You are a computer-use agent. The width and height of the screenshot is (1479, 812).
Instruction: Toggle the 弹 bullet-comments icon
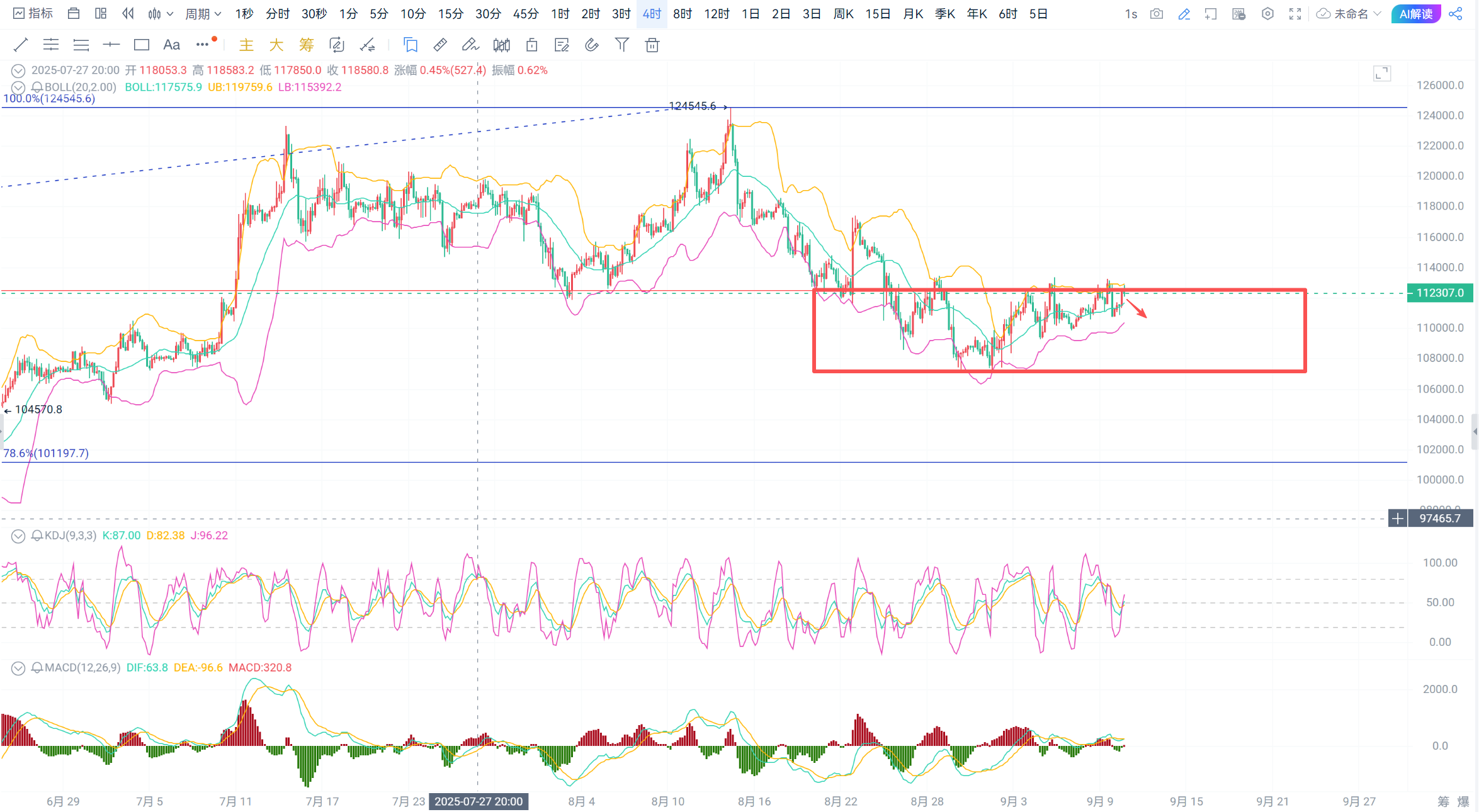1238,14
